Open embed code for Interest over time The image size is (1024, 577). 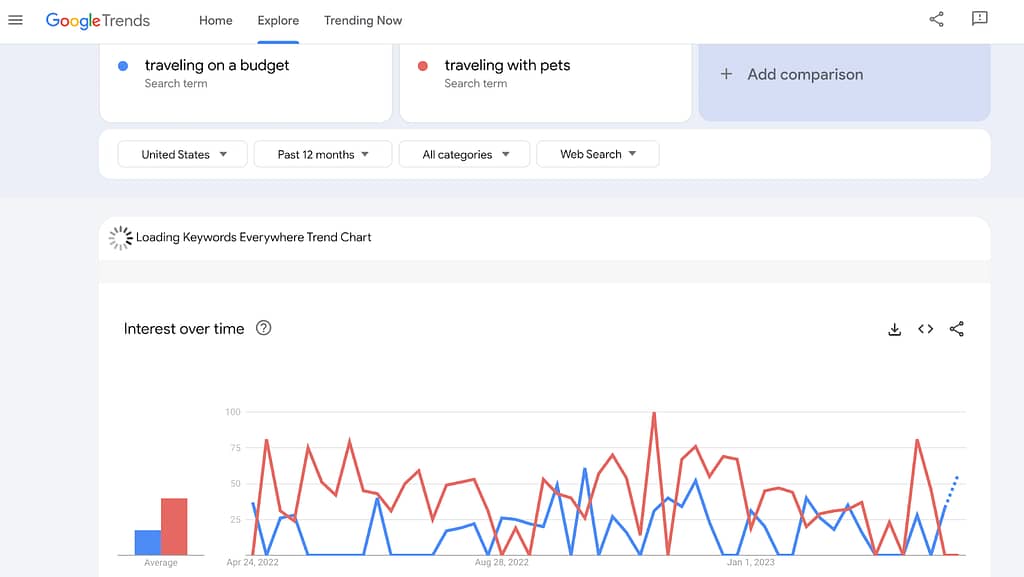pyautogui.click(x=925, y=329)
